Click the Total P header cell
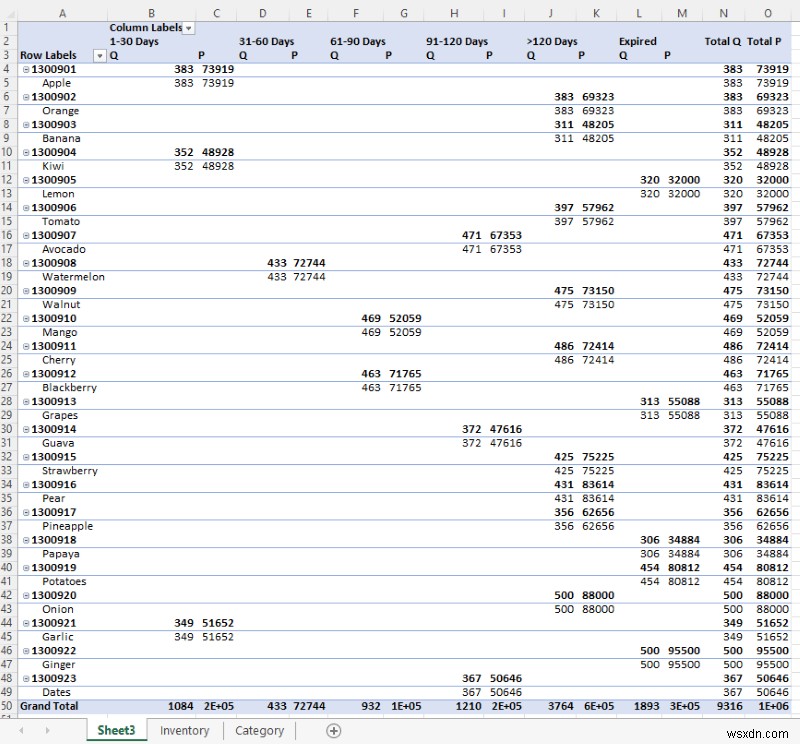 pyautogui.click(x=764, y=41)
